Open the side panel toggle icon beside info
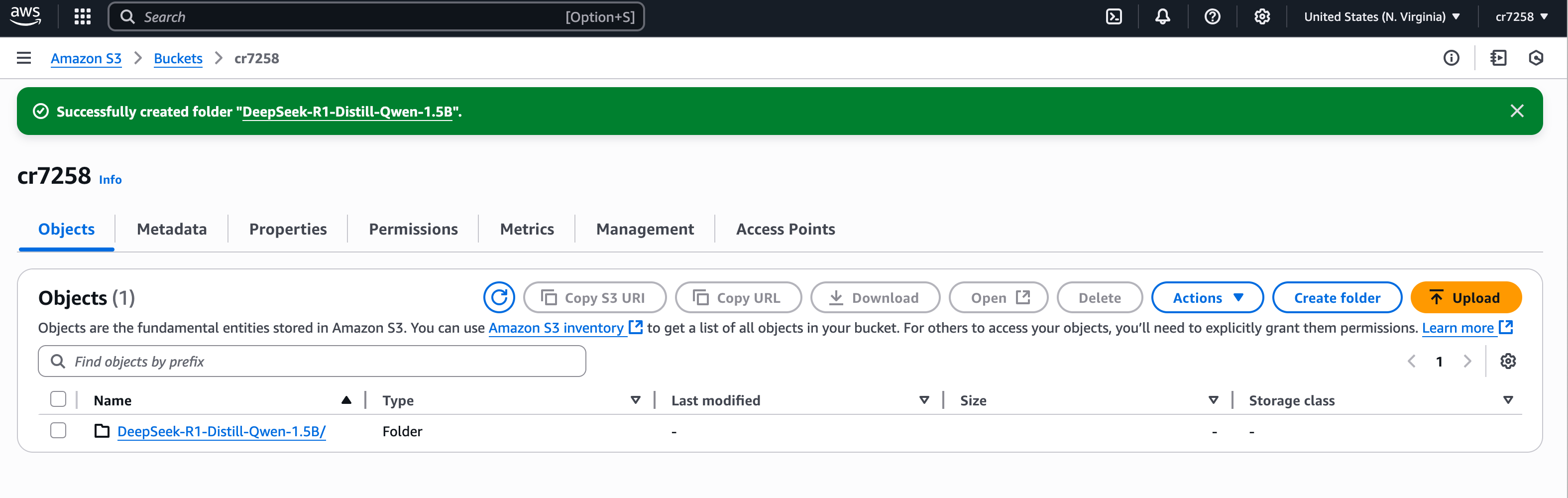The width and height of the screenshot is (1568, 498). pos(1498,58)
